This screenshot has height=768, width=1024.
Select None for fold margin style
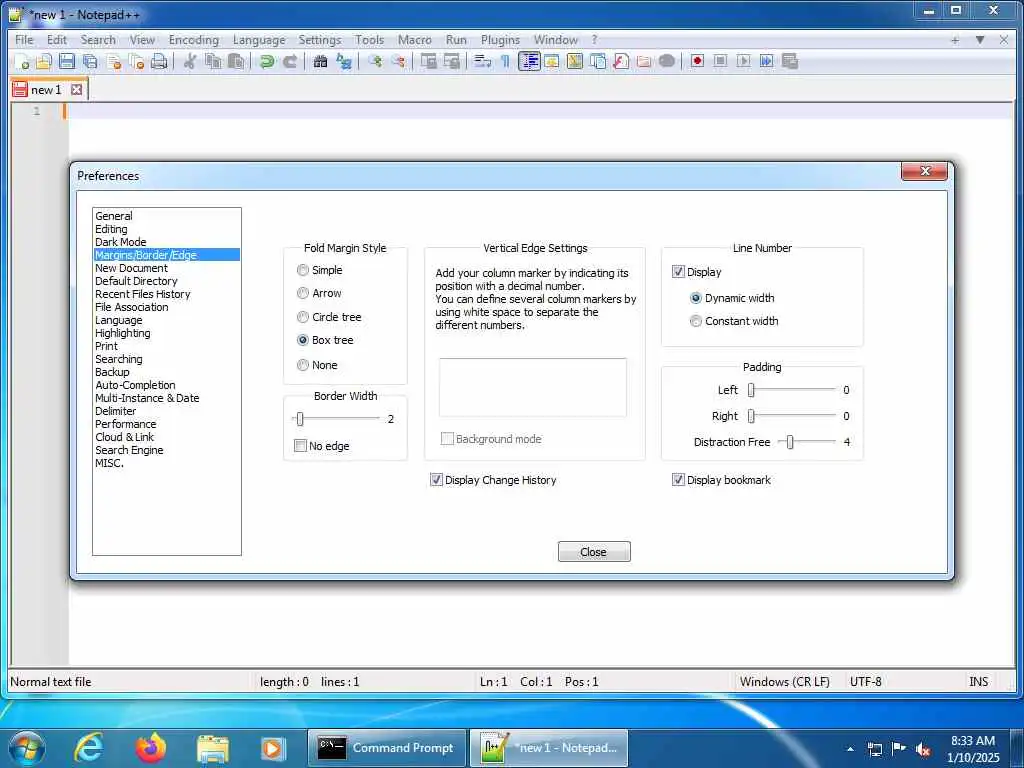[302, 365]
